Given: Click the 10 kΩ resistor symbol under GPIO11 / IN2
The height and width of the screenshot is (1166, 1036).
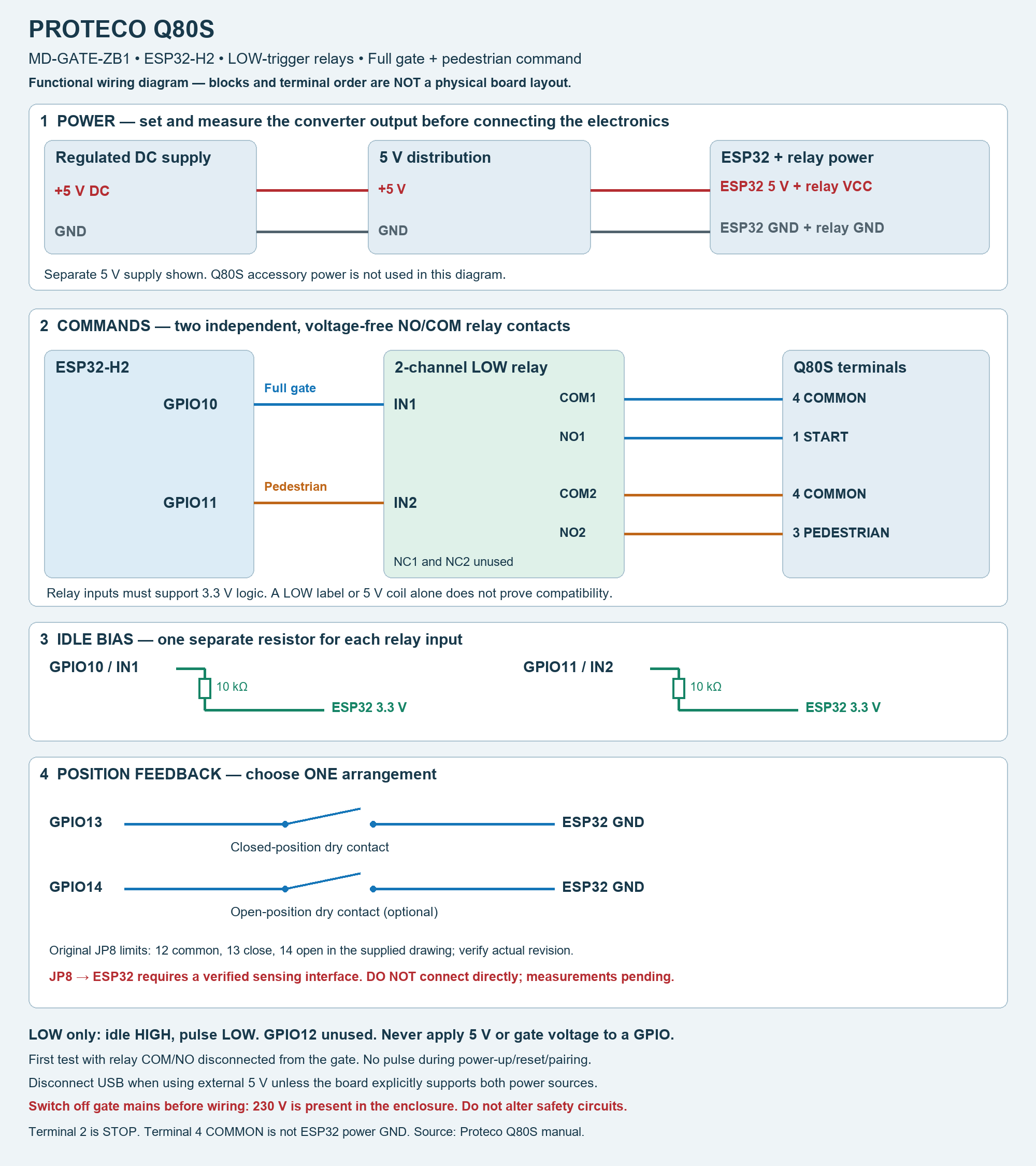Looking at the screenshot, I should 679,688.
